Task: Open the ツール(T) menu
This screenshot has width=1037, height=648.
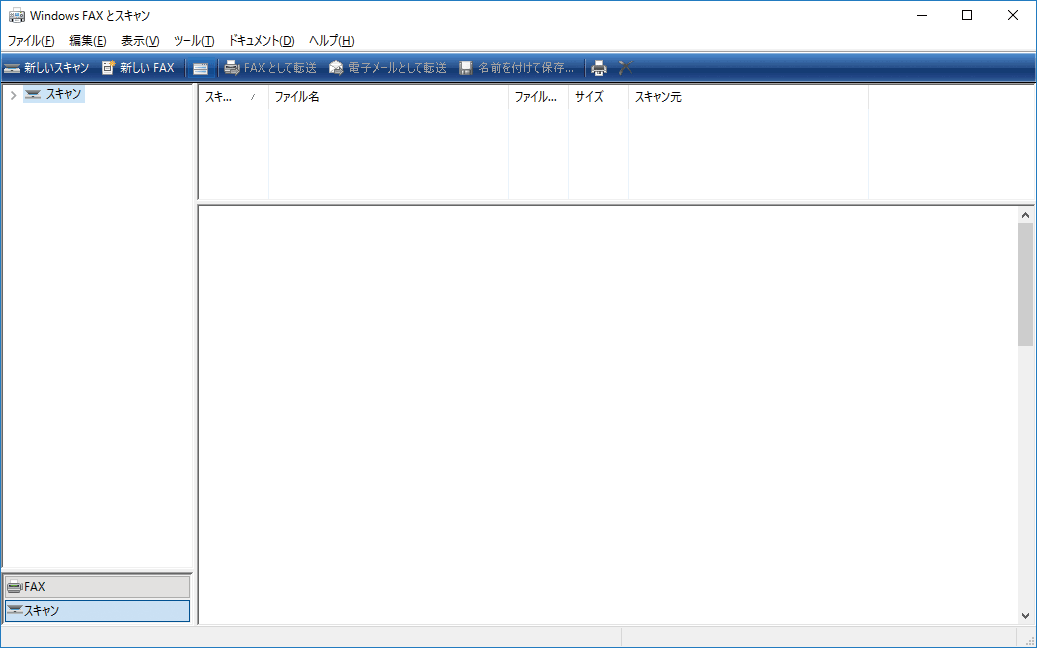Action: tap(194, 41)
